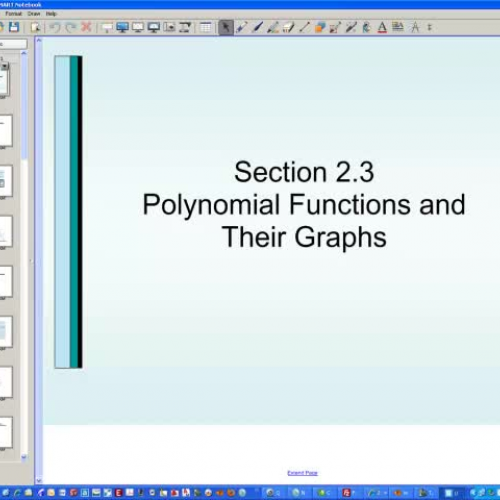Select the fourth page thumbnail in sorter
The image size is (500, 500).
[x=6, y=231]
